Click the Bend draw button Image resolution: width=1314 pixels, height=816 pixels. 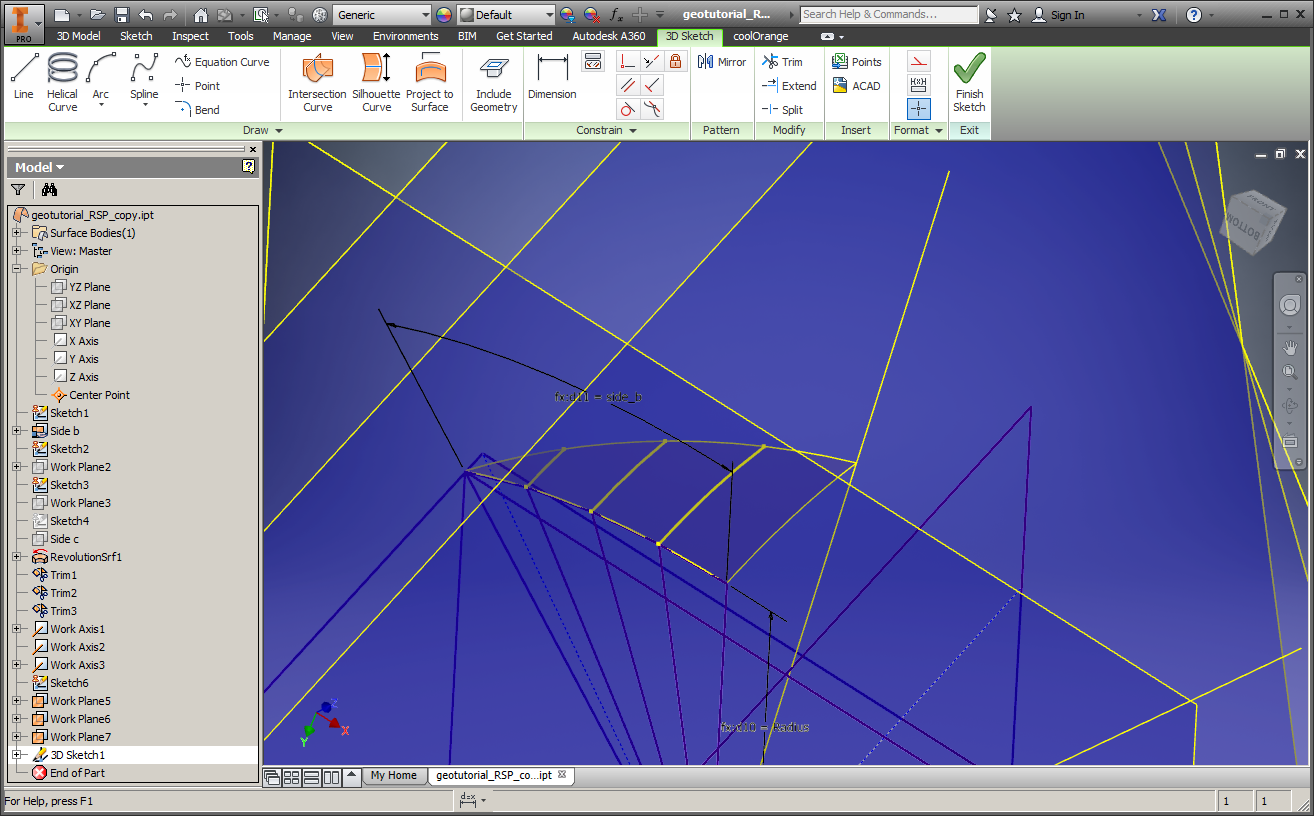click(x=197, y=110)
